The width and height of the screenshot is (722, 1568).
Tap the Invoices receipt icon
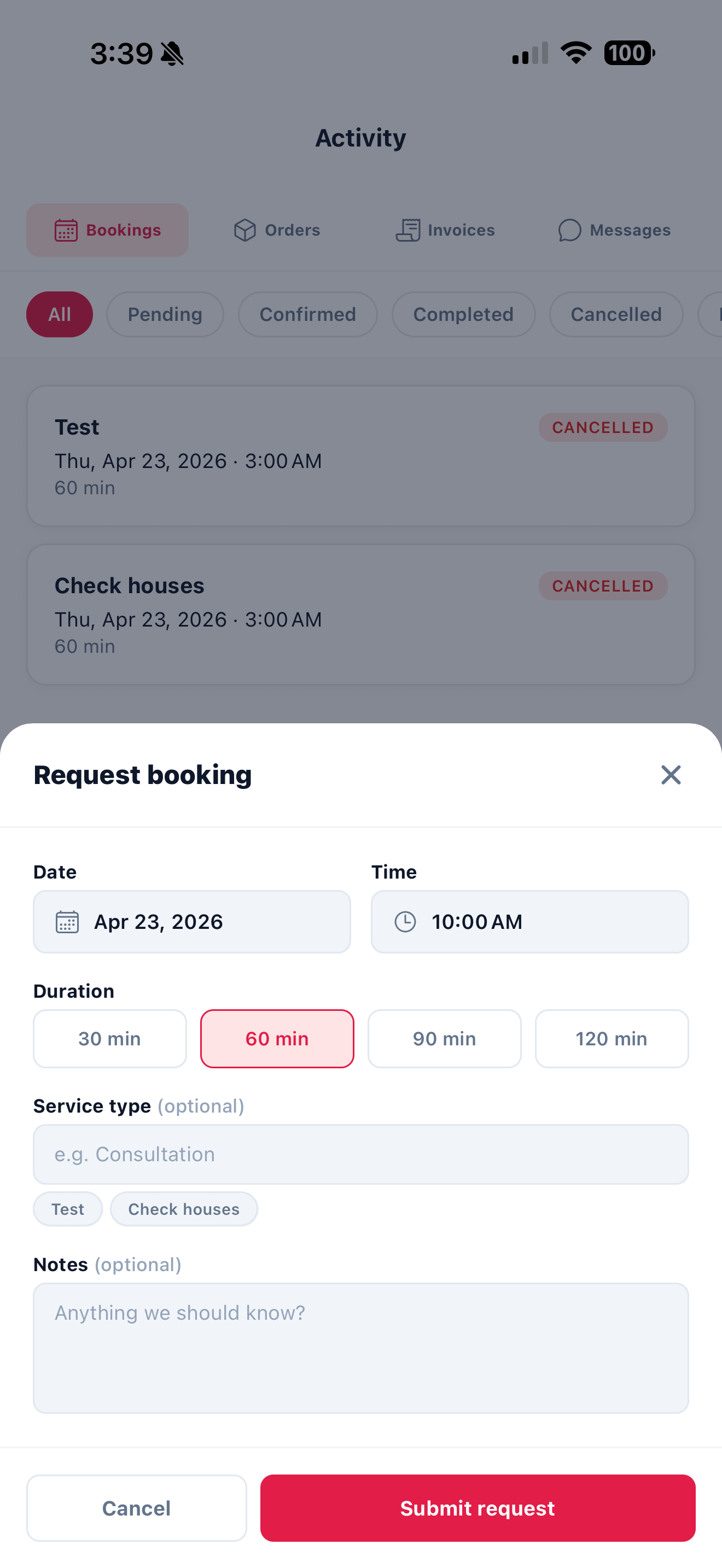[x=408, y=230]
